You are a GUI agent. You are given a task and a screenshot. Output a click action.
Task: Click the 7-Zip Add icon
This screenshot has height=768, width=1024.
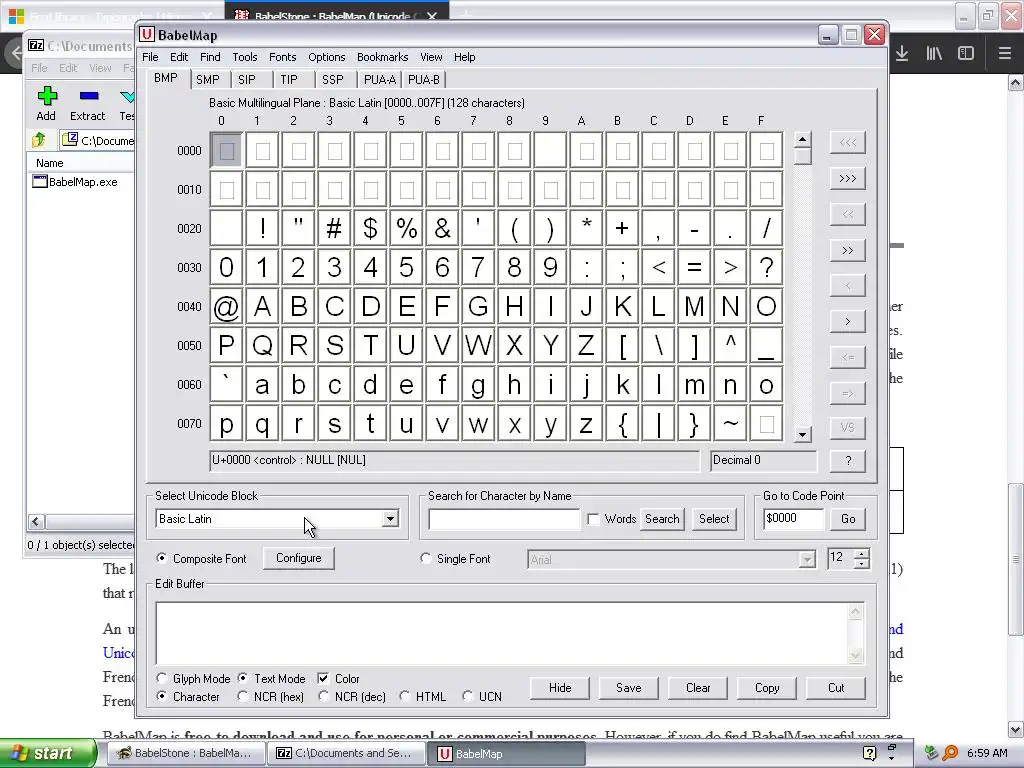46,96
